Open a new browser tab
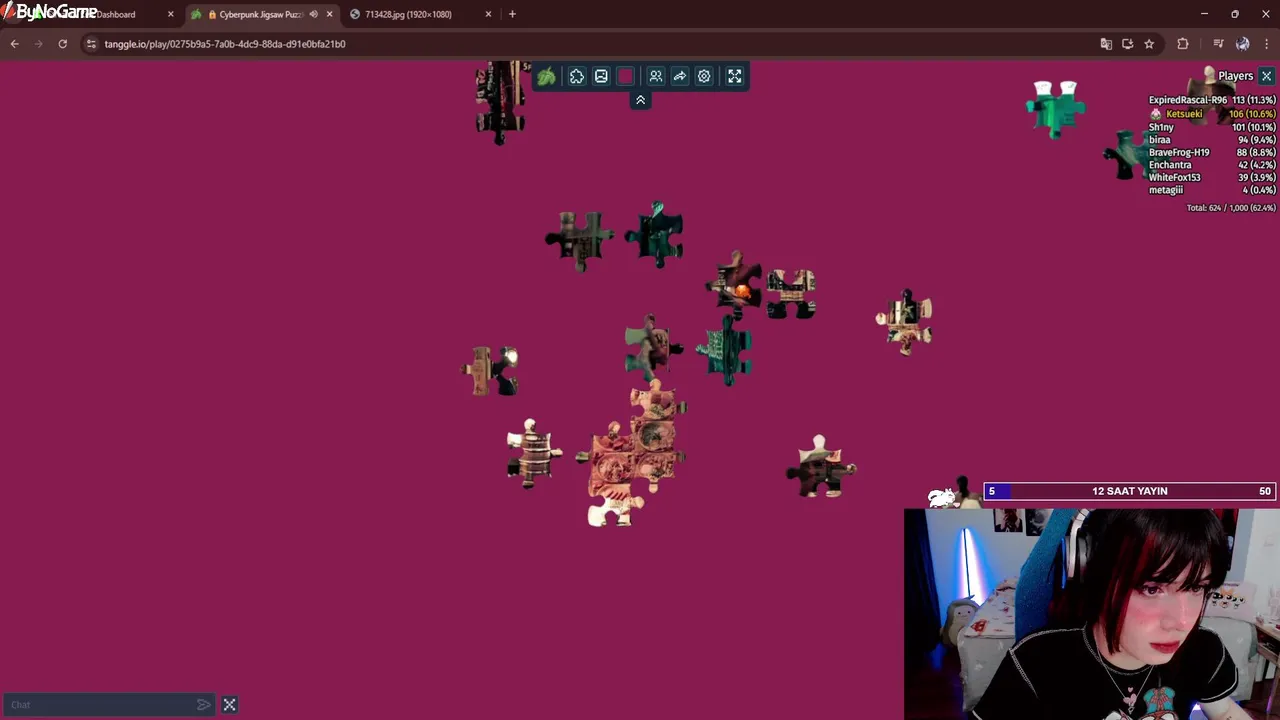Viewport: 1280px width, 720px height. pos(512,14)
